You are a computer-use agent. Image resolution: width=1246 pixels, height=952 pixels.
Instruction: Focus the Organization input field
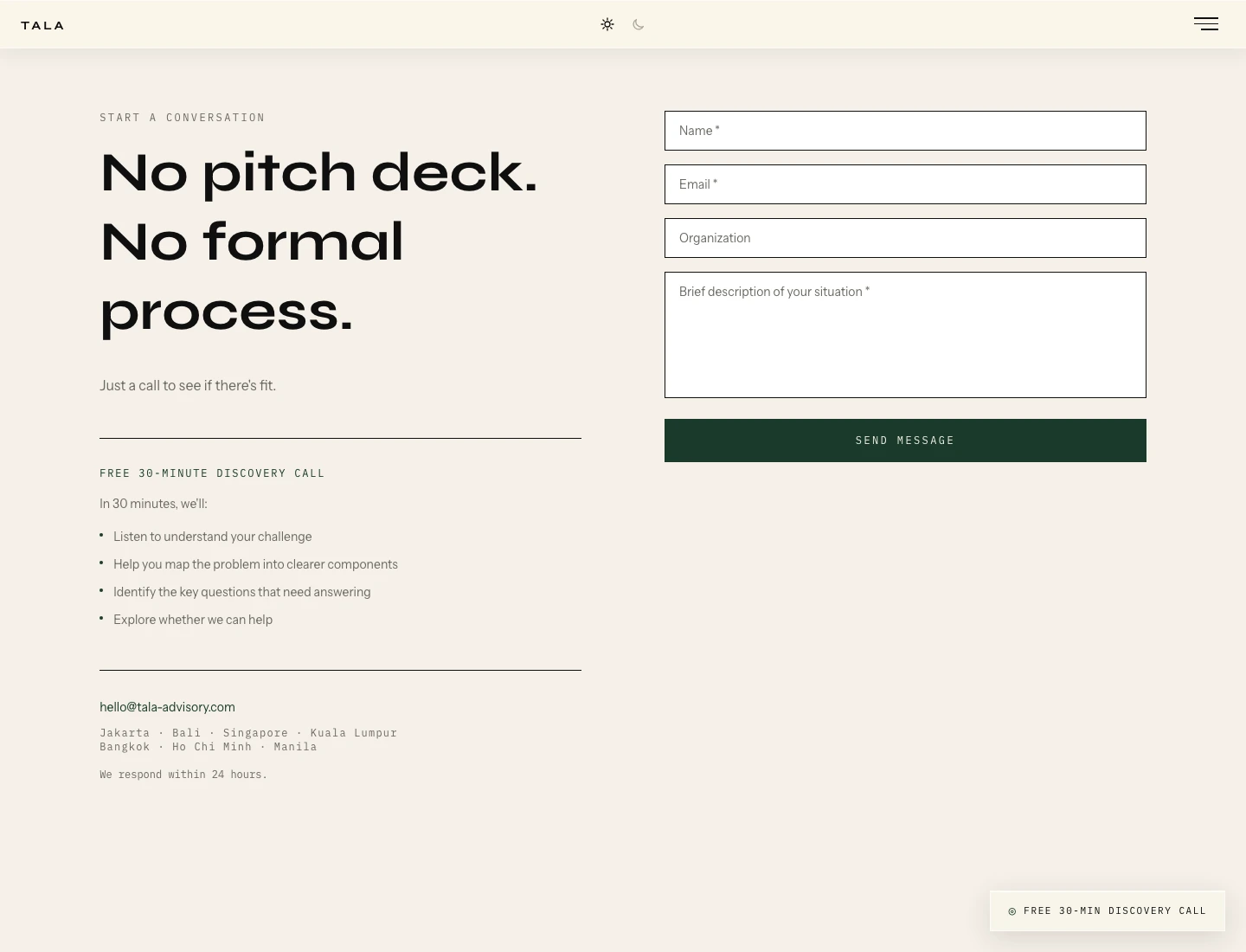click(x=905, y=238)
